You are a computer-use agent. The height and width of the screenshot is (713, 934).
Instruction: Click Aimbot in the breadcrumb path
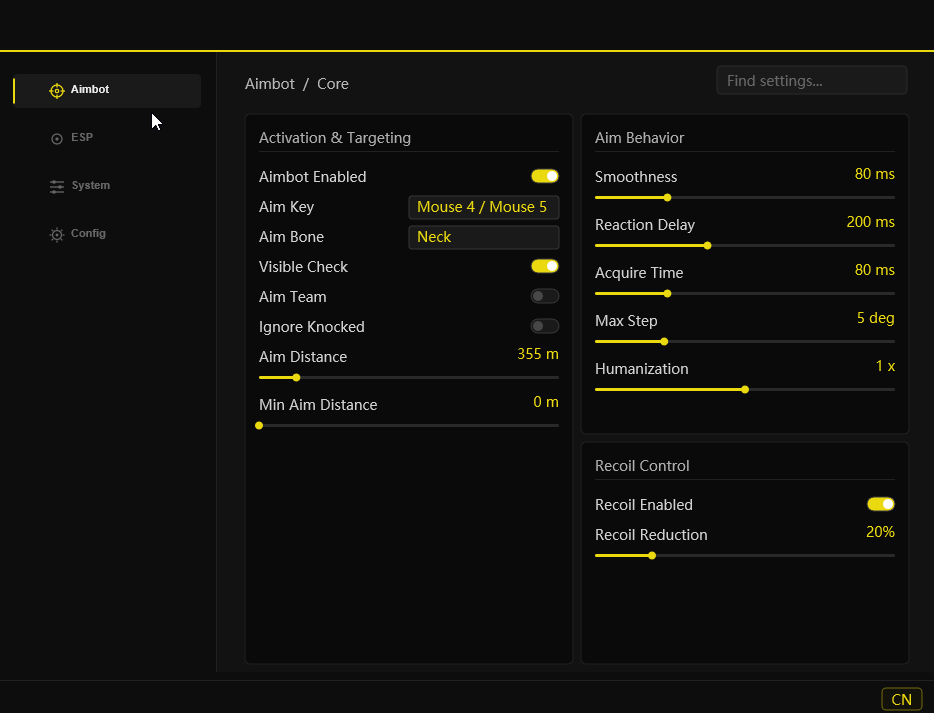(270, 84)
